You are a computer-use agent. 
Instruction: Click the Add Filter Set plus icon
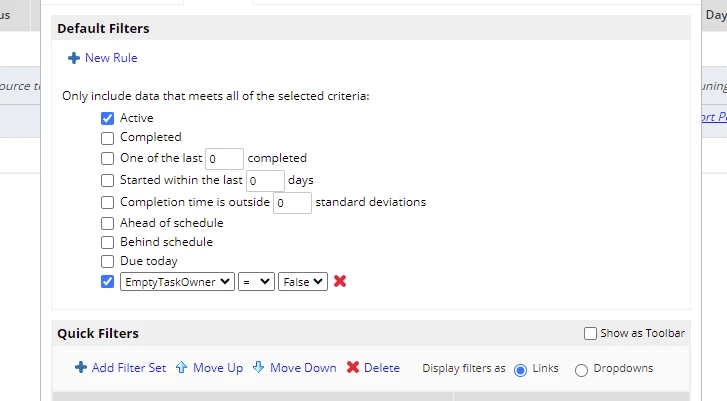[x=81, y=367]
